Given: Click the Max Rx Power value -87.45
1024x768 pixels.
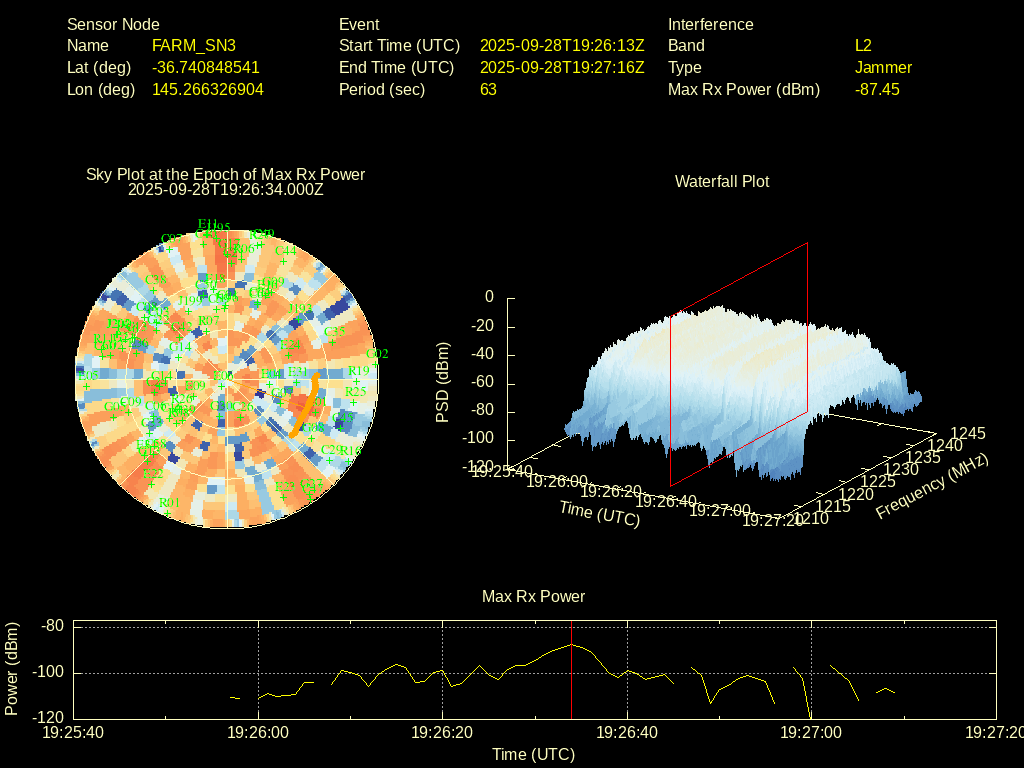Looking at the screenshot, I should 877,89.
